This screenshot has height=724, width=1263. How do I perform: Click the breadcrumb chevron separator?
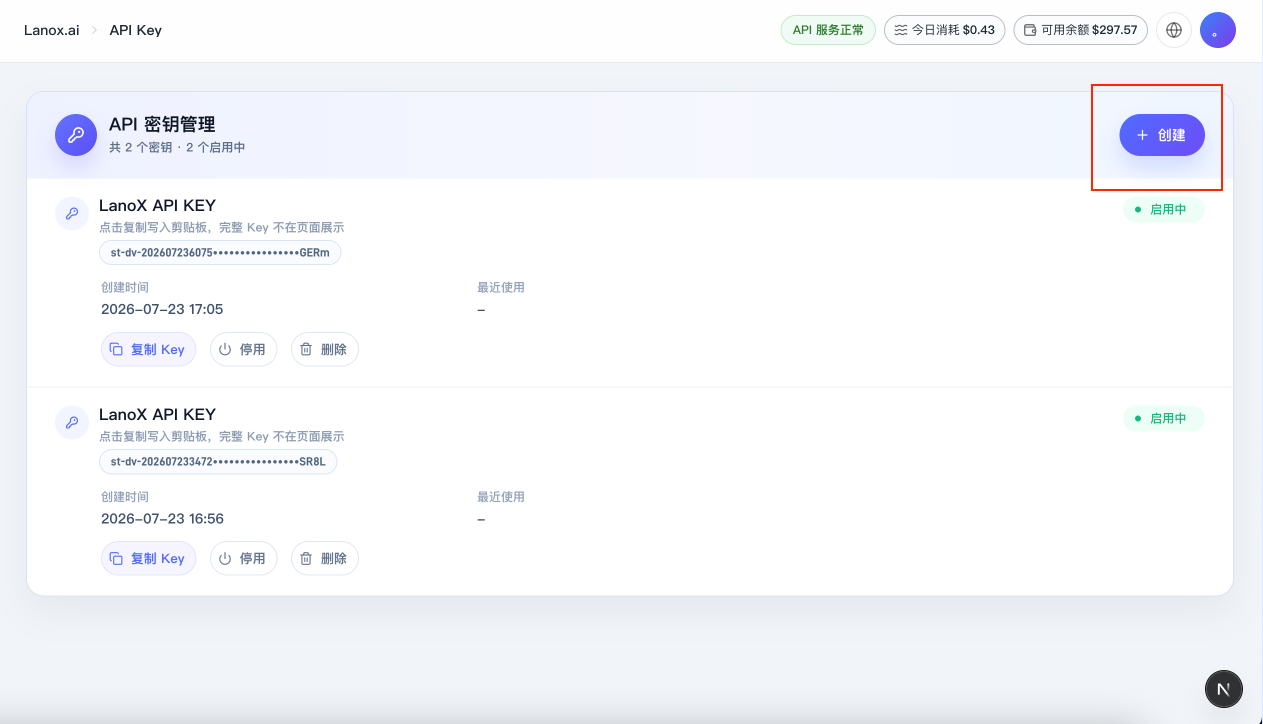[x=95, y=30]
